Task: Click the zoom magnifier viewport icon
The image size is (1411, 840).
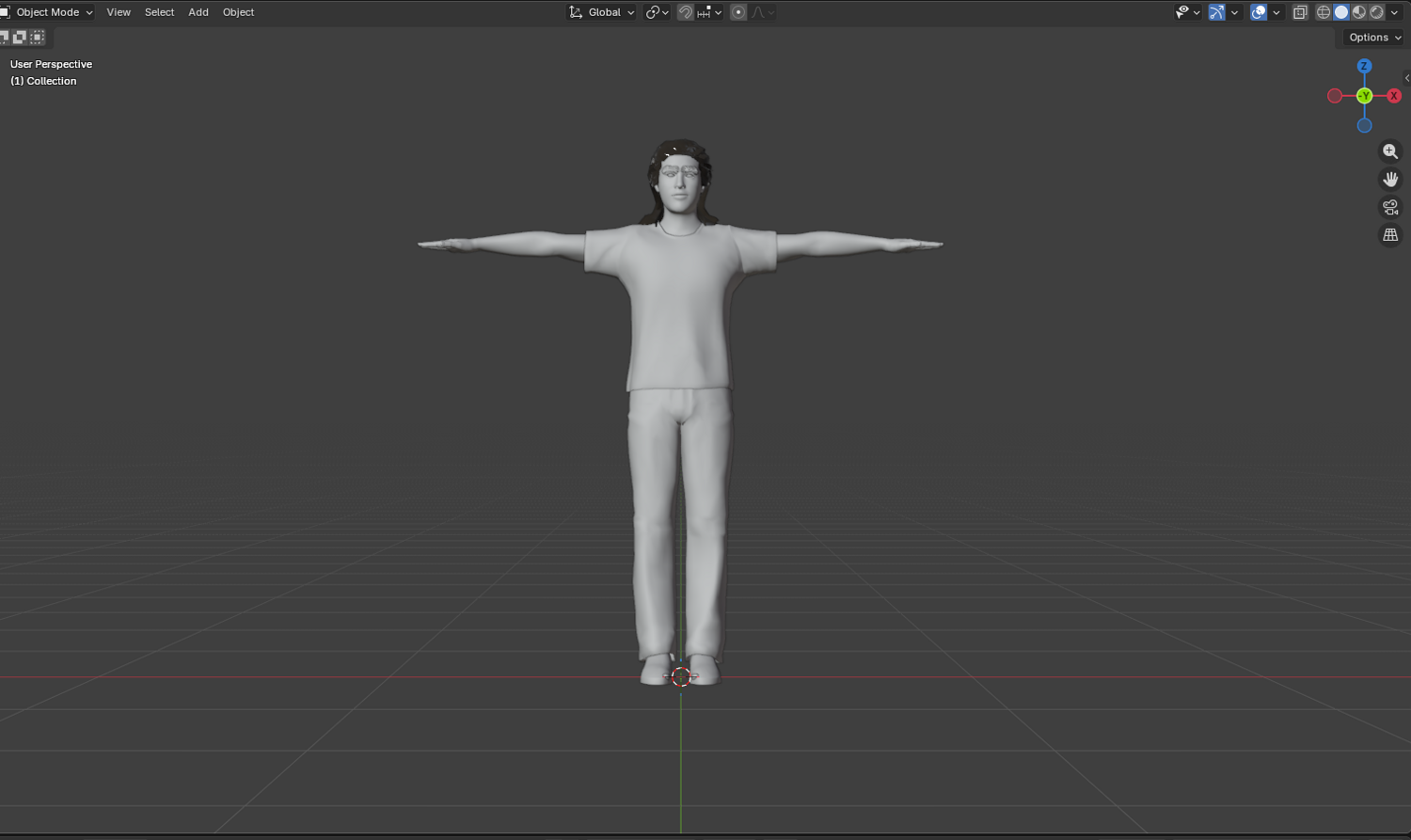Action: (1390, 151)
